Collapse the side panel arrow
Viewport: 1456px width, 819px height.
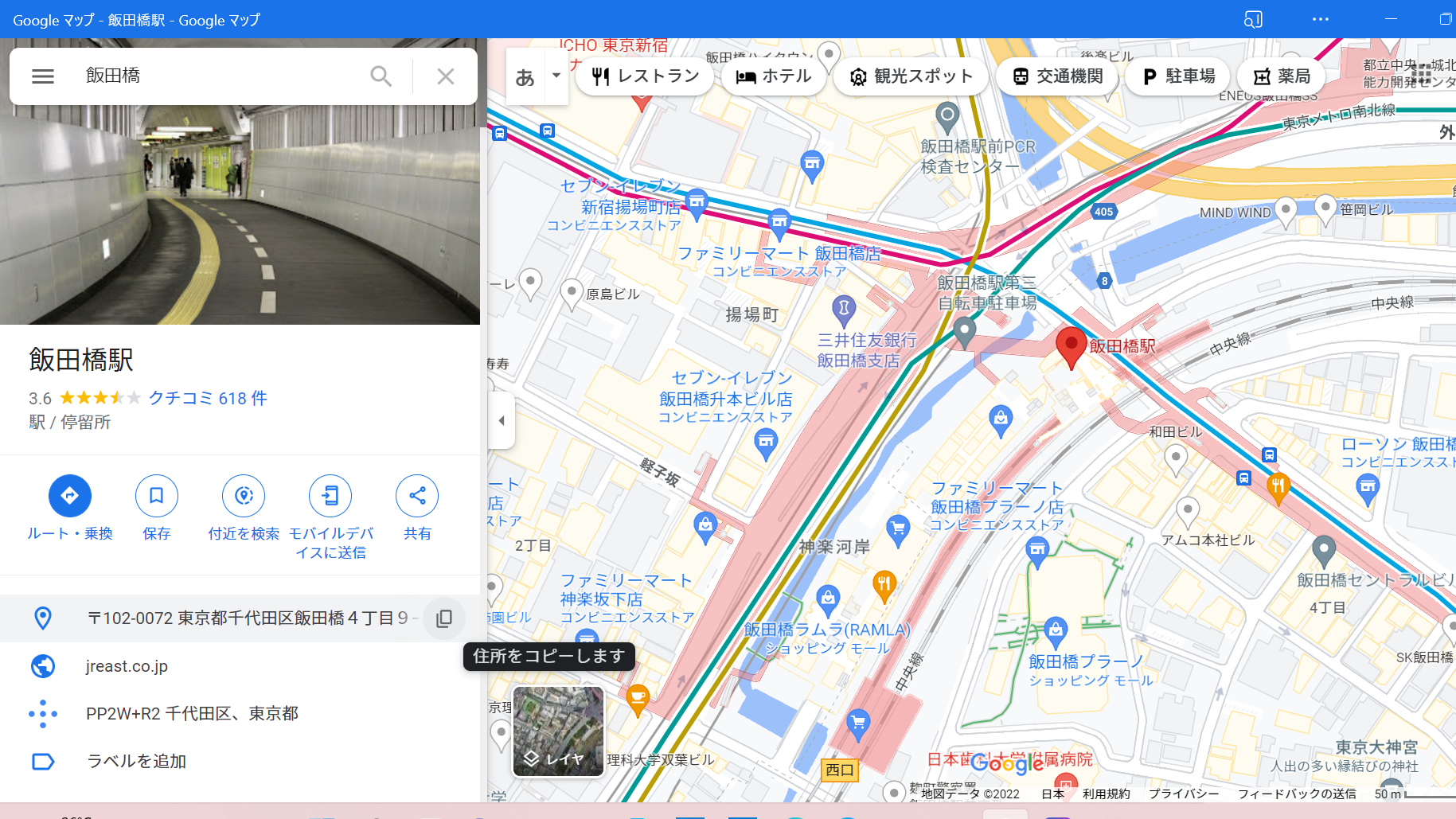pos(502,420)
